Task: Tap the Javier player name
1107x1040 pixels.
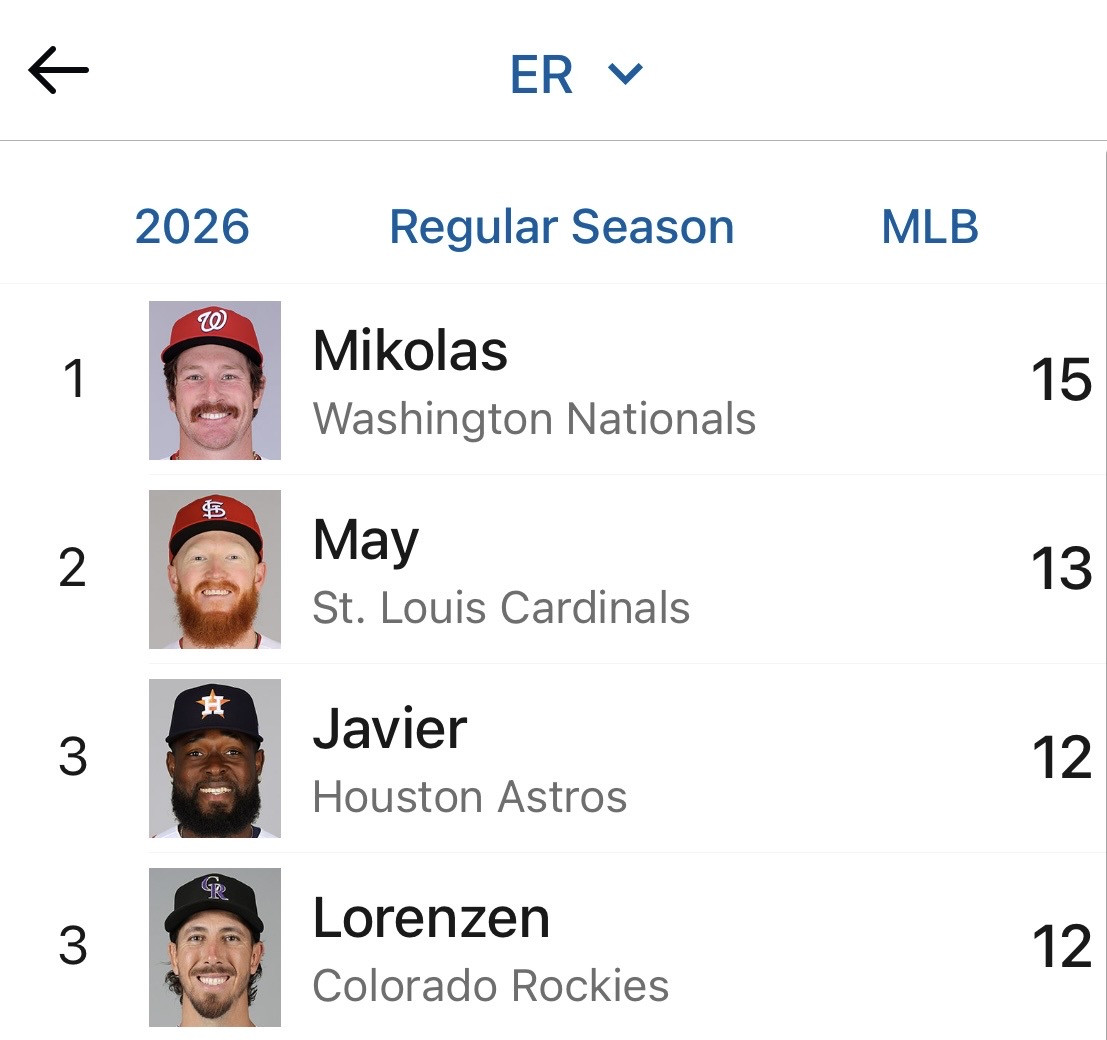Action: coord(389,729)
